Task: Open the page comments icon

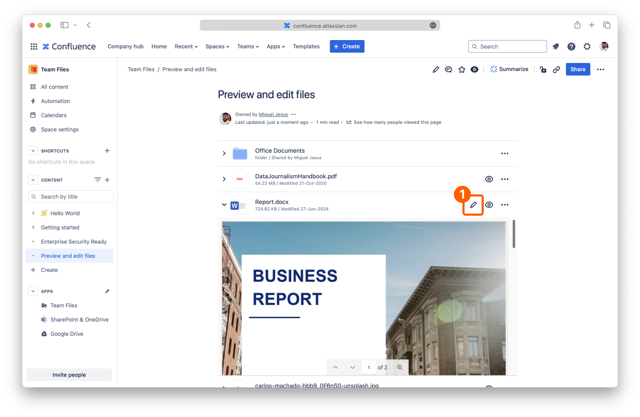Action: point(448,70)
